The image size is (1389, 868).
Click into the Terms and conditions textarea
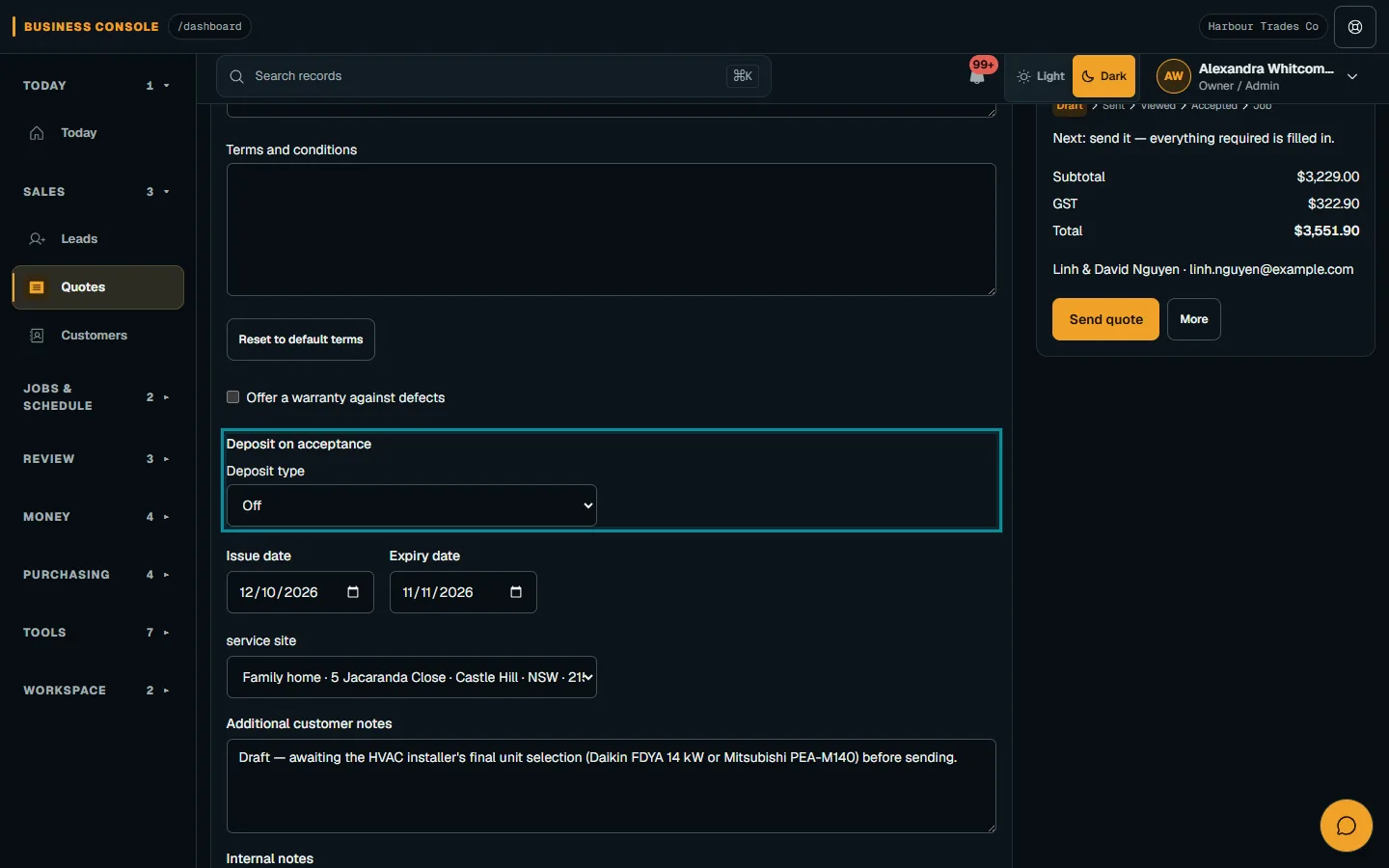point(612,230)
